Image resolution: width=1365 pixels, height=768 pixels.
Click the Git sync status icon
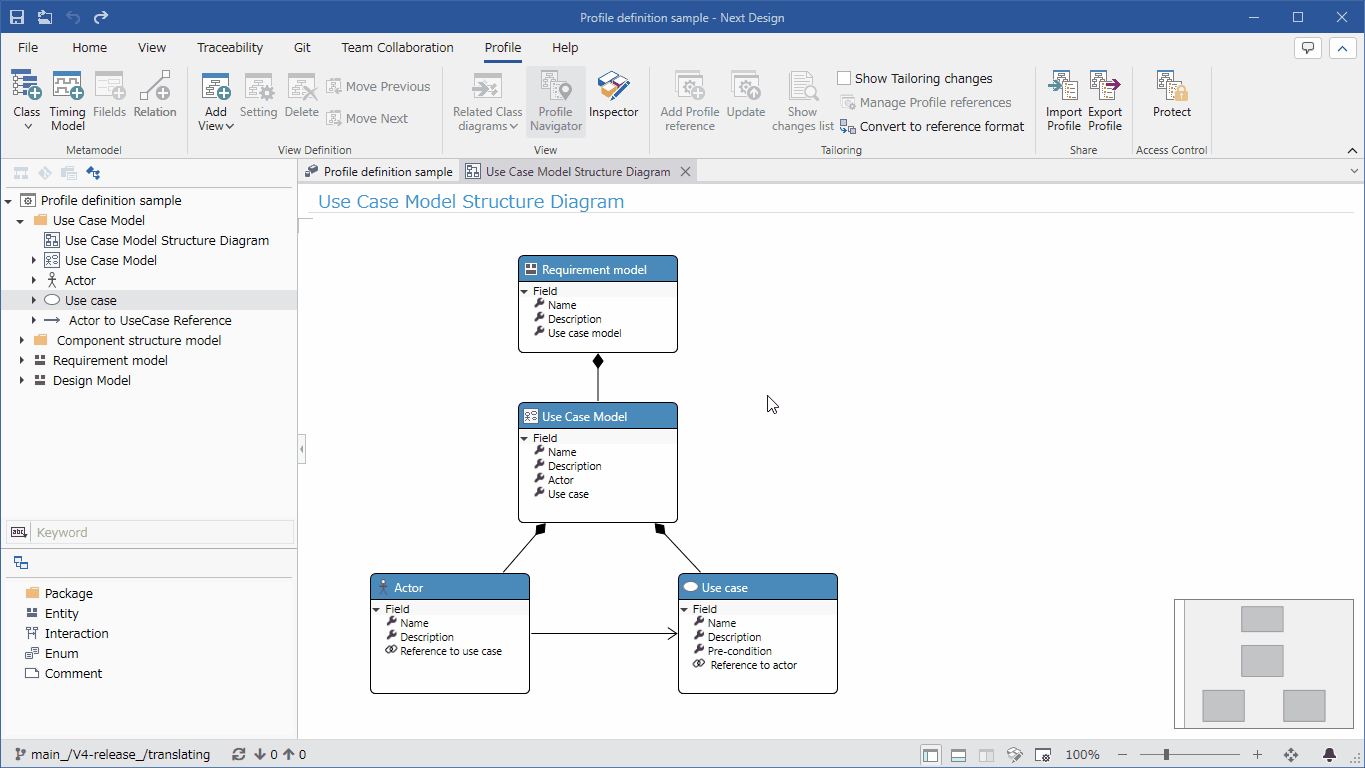238,755
